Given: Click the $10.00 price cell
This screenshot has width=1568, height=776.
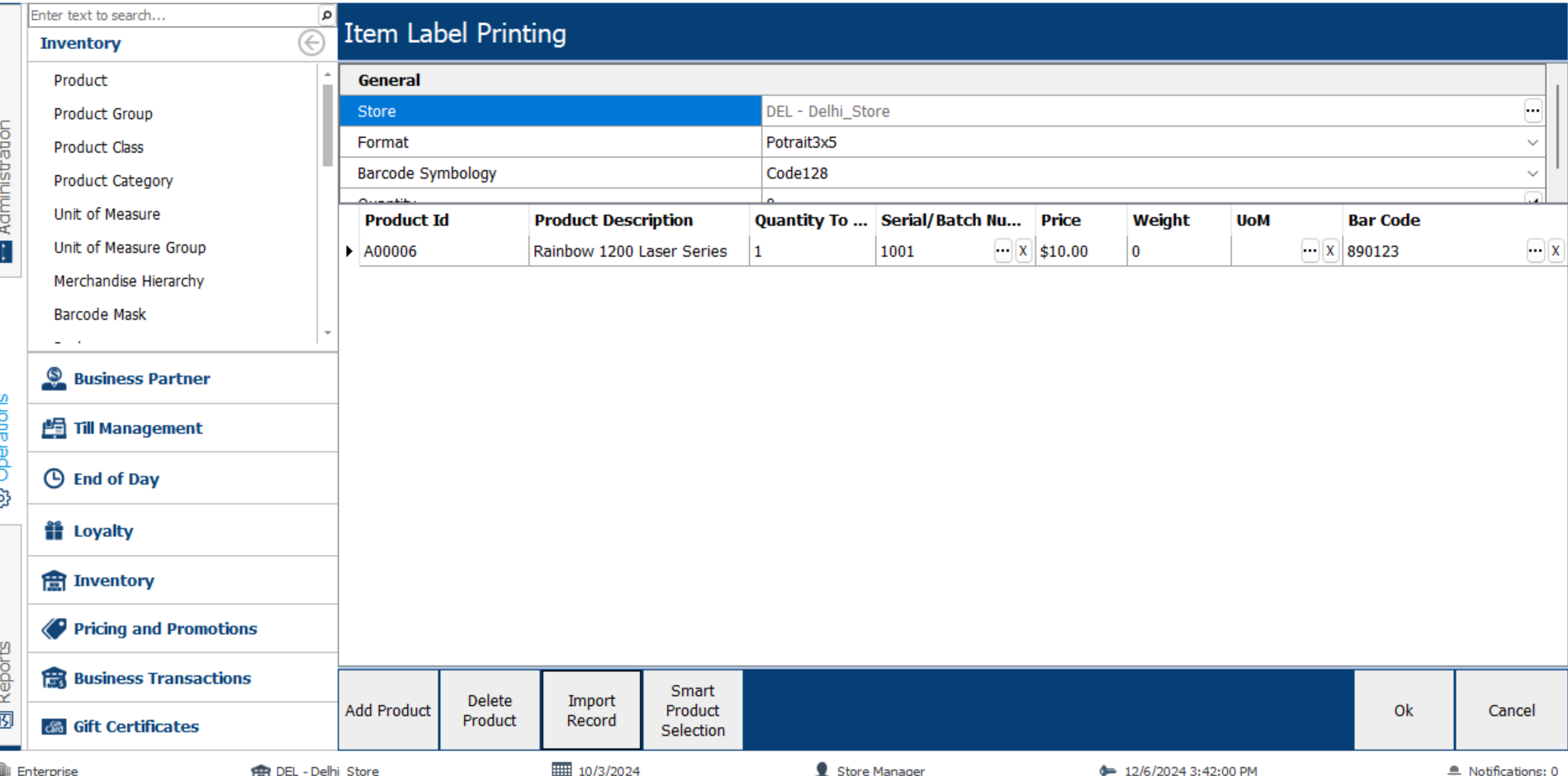Looking at the screenshot, I should coord(1080,251).
